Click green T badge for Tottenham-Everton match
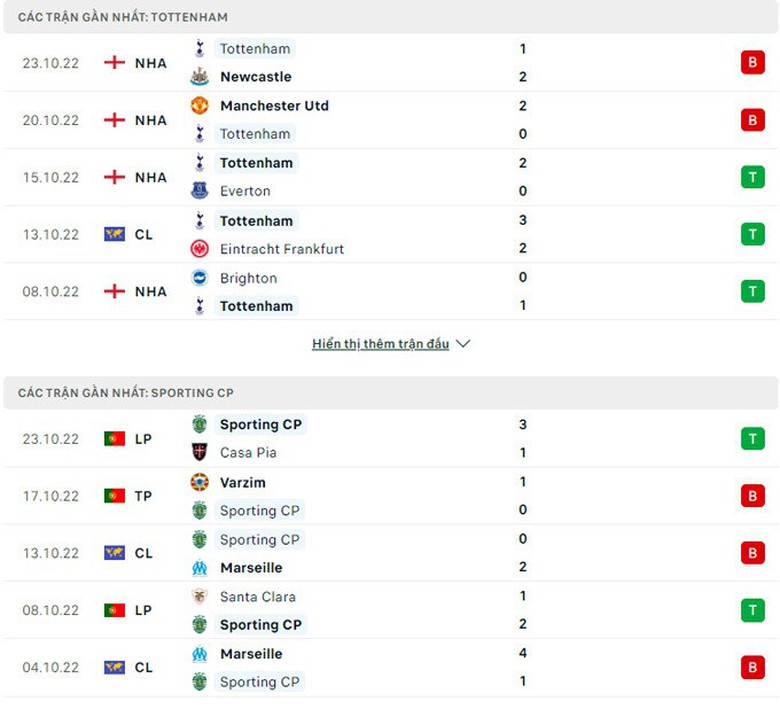The width and height of the screenshot is (780, 709). pos(752,177)
